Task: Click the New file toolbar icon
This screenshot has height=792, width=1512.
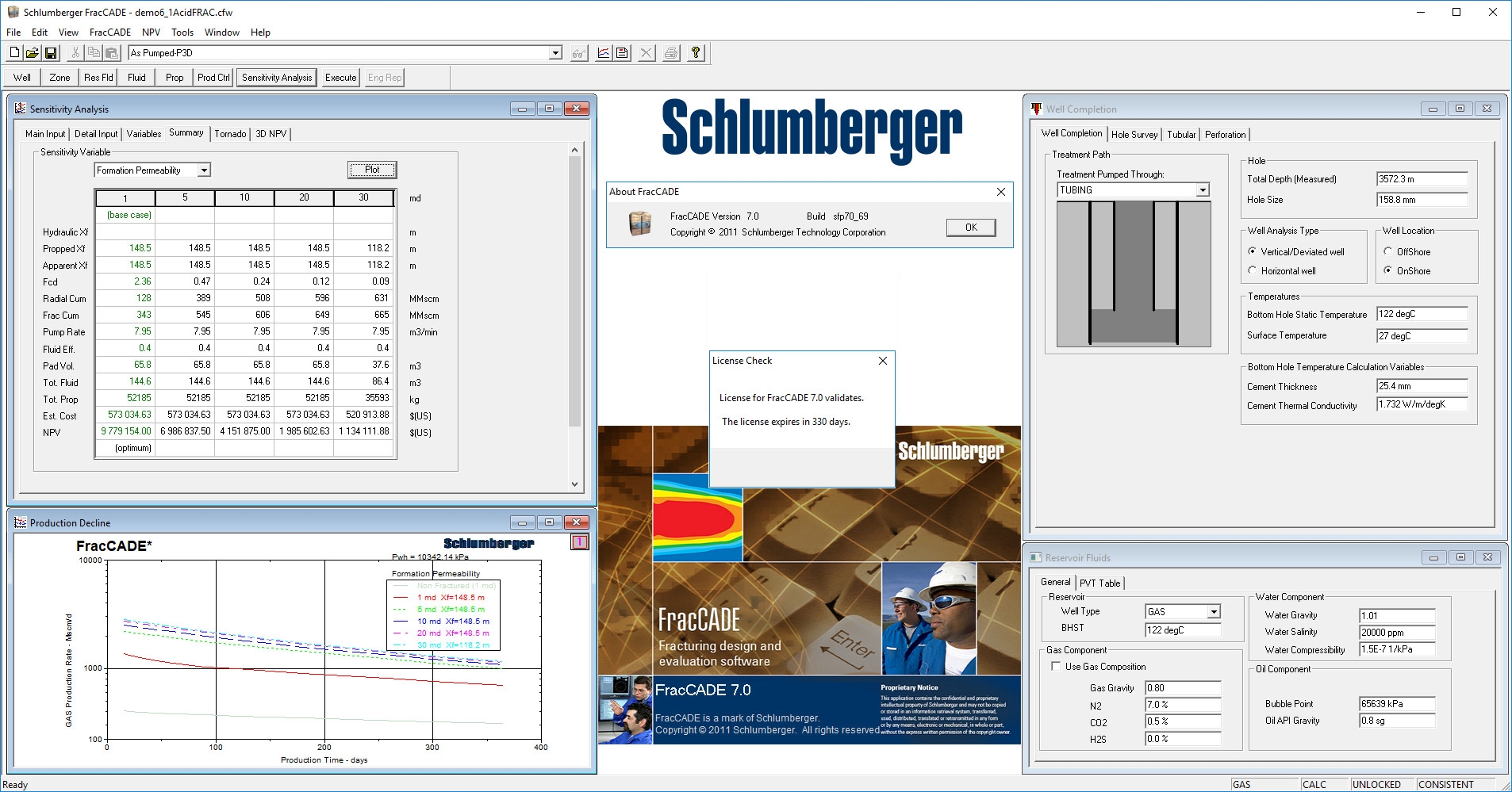Action: 14,53
